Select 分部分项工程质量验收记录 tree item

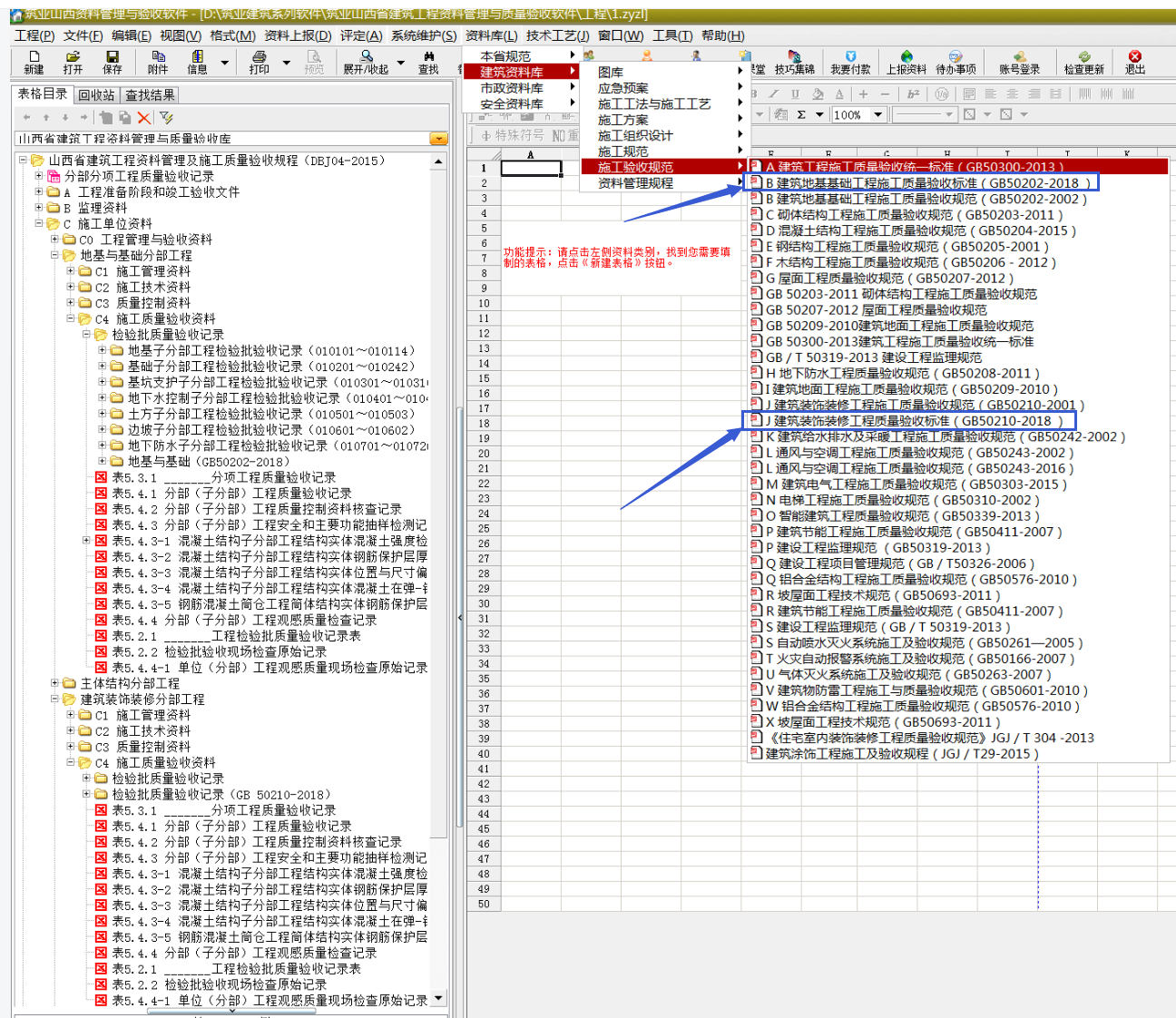click(x=131, y=176)
